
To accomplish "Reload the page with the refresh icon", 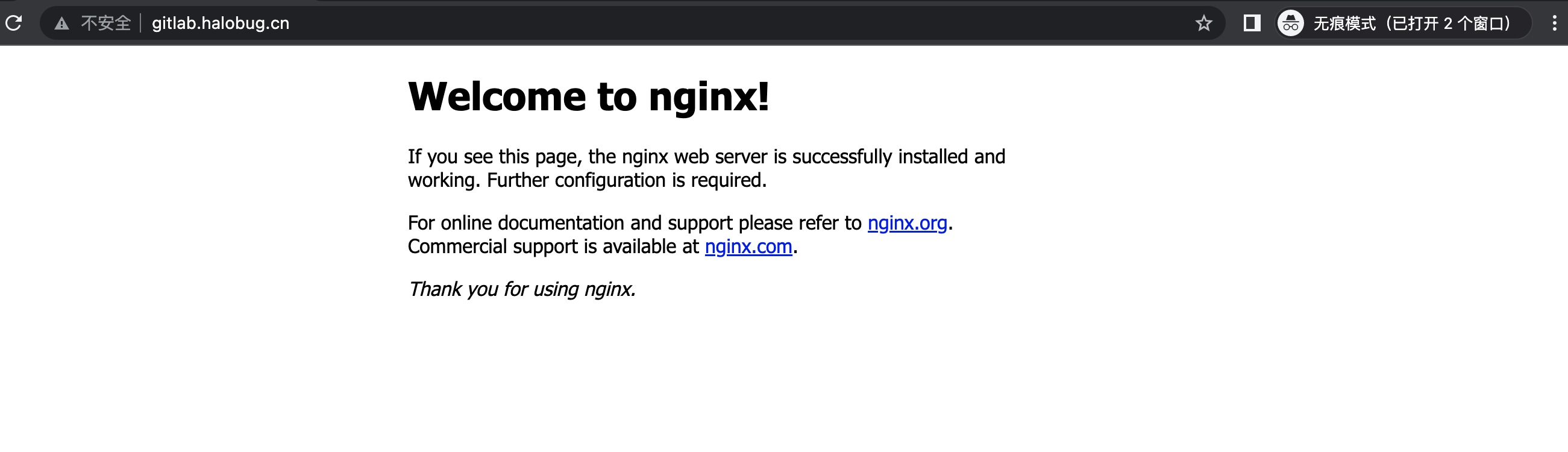I will click(14, 23).
